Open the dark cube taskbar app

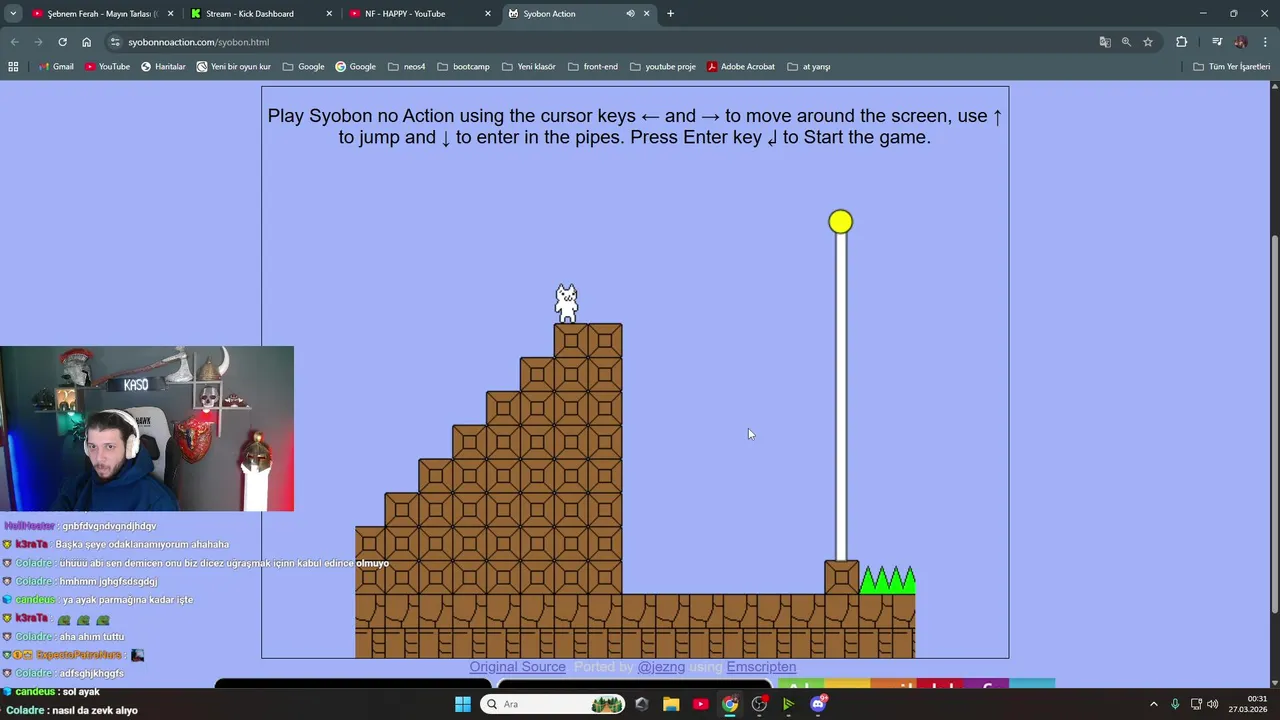(x=641, y=704)
